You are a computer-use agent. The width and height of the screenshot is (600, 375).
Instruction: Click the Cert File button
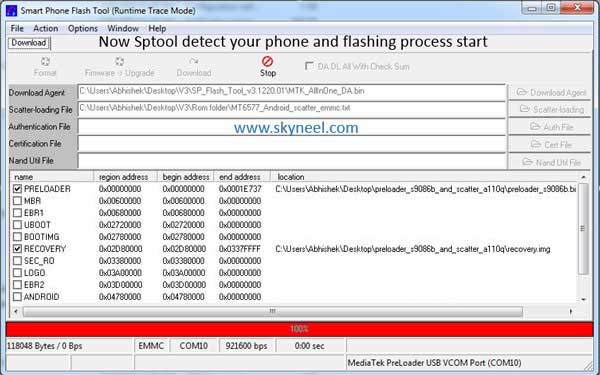(550, 144)
